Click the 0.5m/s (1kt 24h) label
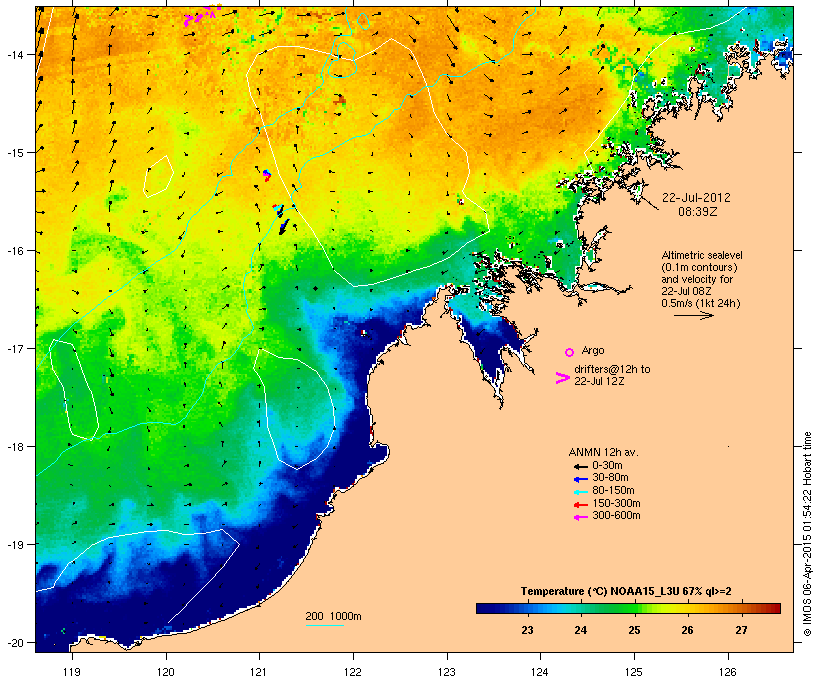The height and width of the screenshot is (680, 820). point(701,303)
